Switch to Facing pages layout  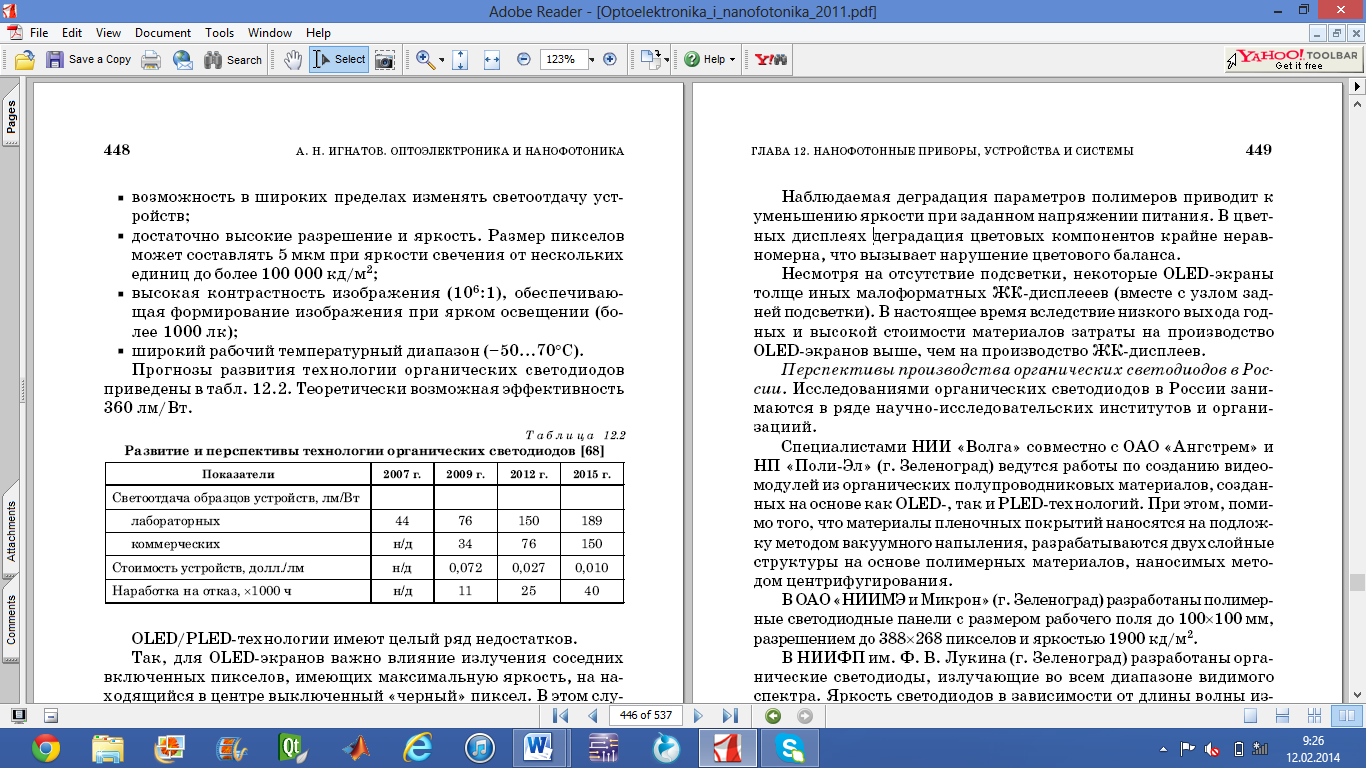[x=1349, y=716]
